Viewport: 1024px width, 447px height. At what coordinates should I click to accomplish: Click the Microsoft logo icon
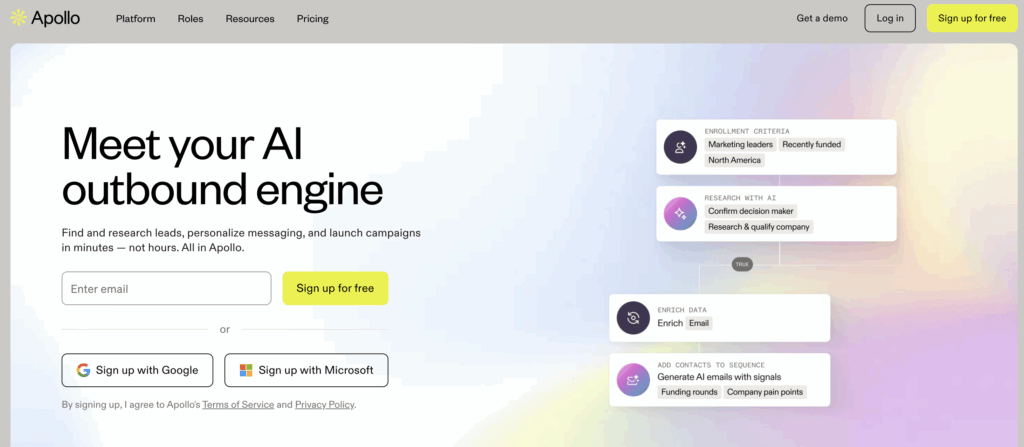(x=246, y=371)
